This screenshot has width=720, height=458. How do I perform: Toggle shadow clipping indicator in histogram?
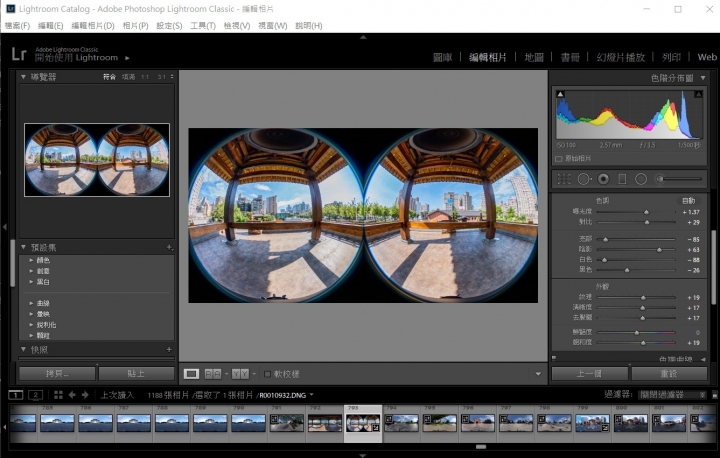559,95
